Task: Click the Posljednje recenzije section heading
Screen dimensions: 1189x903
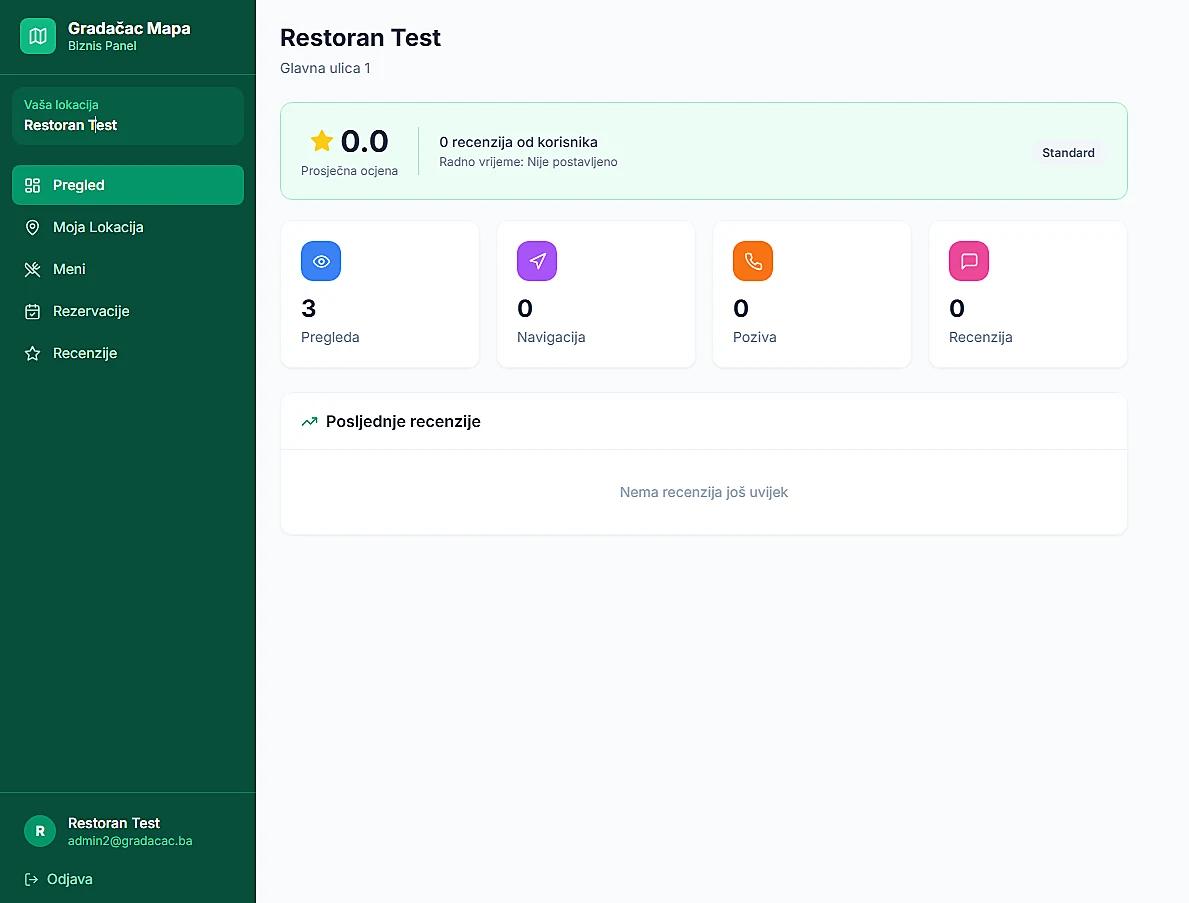Action: point(403,422)
